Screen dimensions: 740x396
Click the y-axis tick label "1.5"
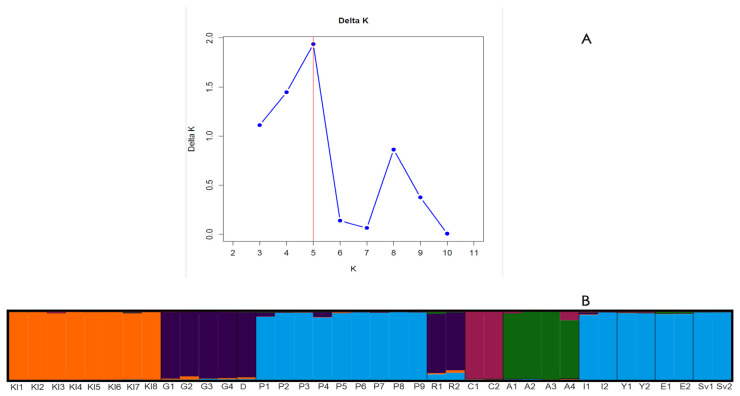(x=209, y=87)
